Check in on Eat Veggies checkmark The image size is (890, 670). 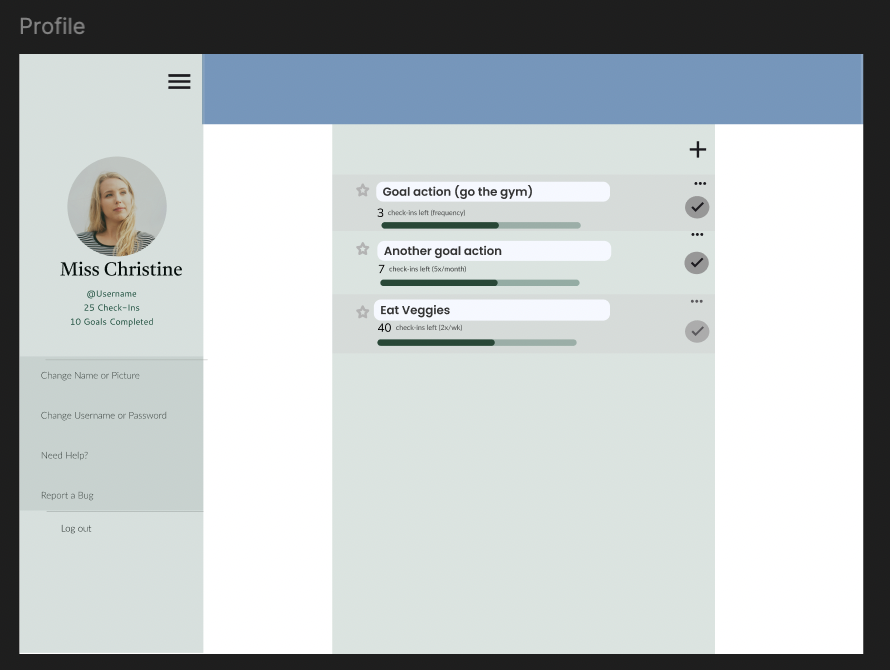click(x=697, y=332)
